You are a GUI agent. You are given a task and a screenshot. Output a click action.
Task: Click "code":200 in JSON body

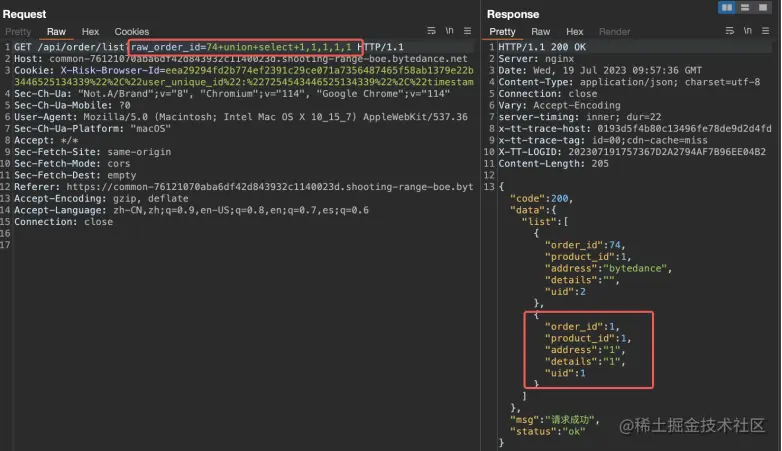point(539,199)
